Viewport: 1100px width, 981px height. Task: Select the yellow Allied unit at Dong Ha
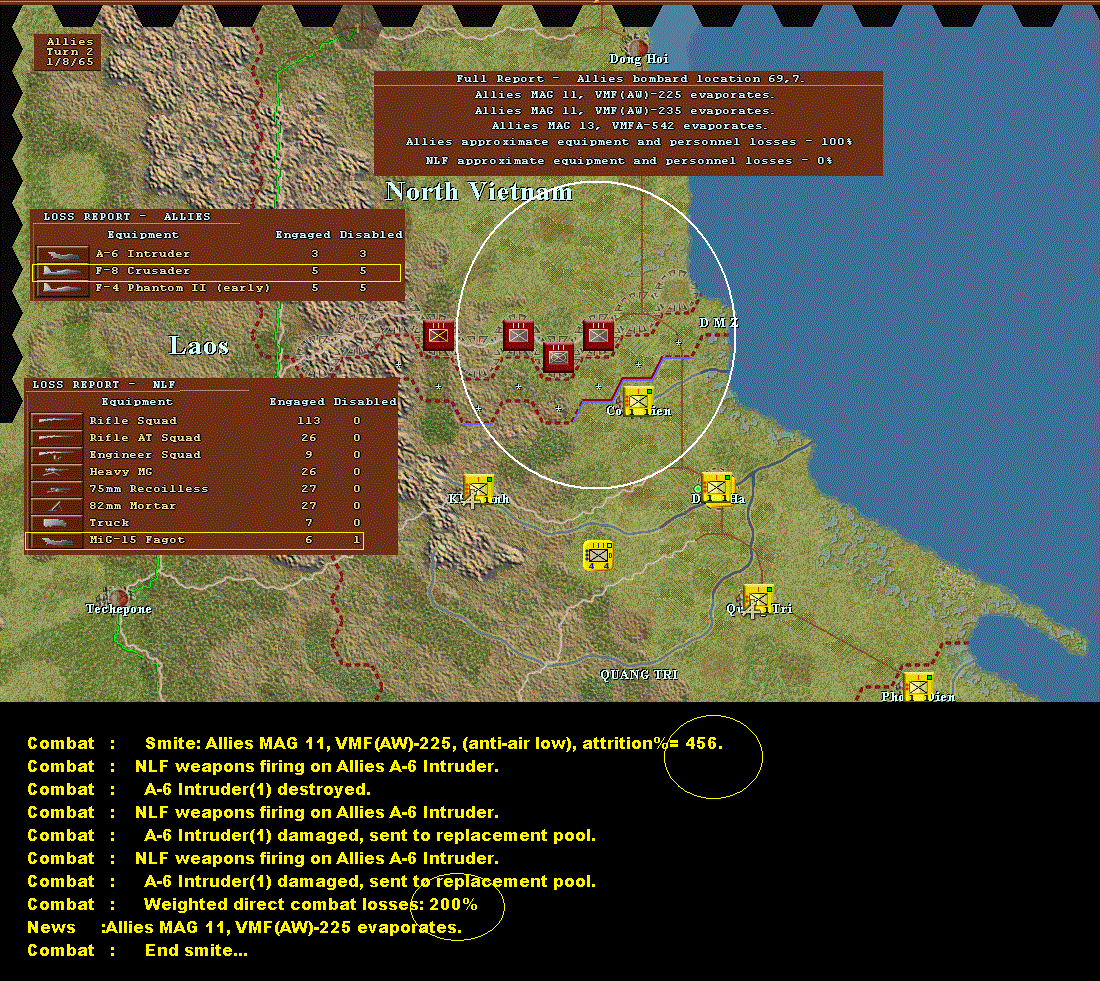pos(718,488)
